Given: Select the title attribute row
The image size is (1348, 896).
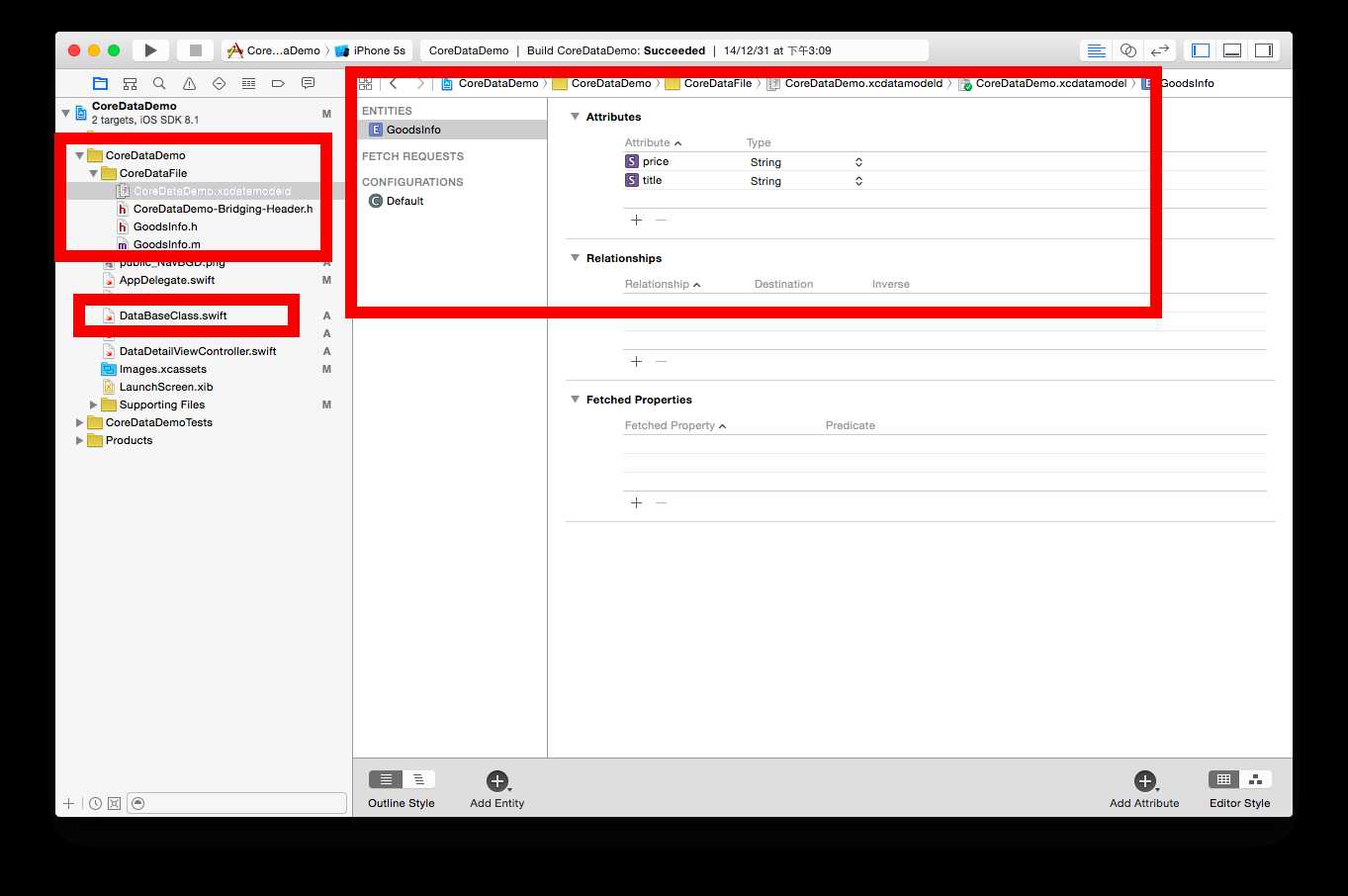Looking at the screenshot, I should point(944,181).
